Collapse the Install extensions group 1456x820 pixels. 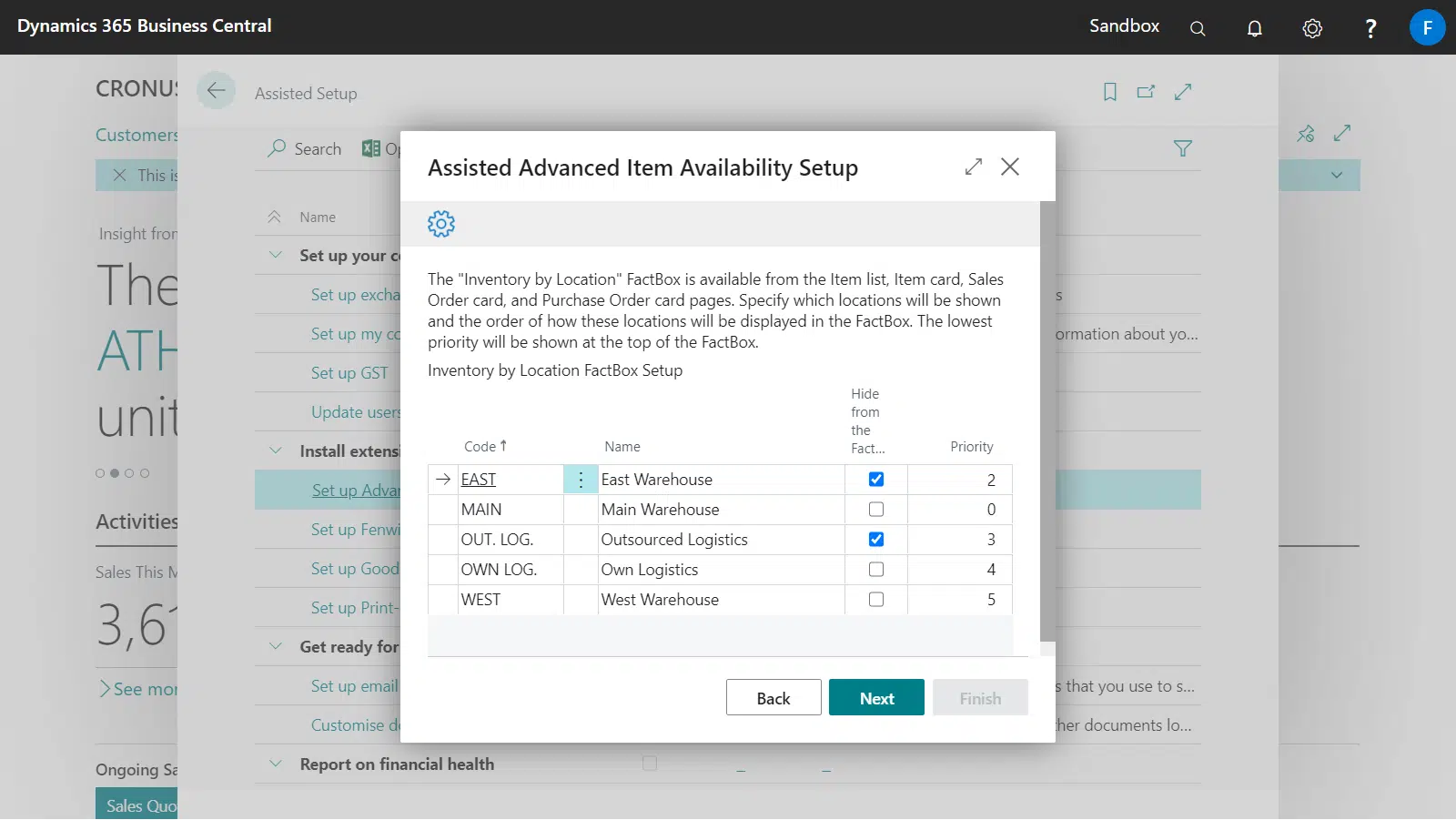click(276, 450)
